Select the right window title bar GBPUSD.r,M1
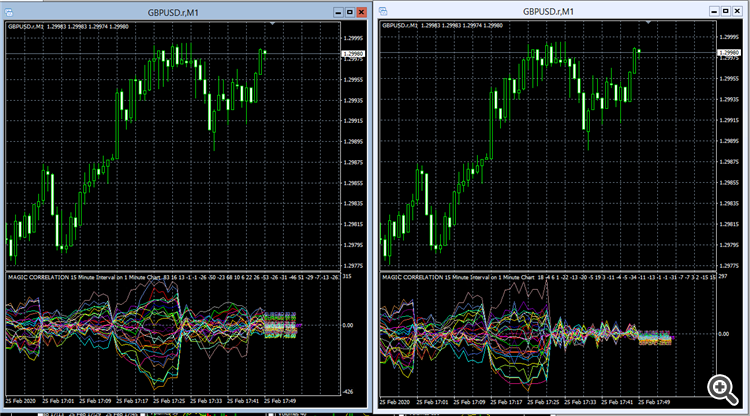This screenshot has height=416, width=750. [x=548, y=11]
